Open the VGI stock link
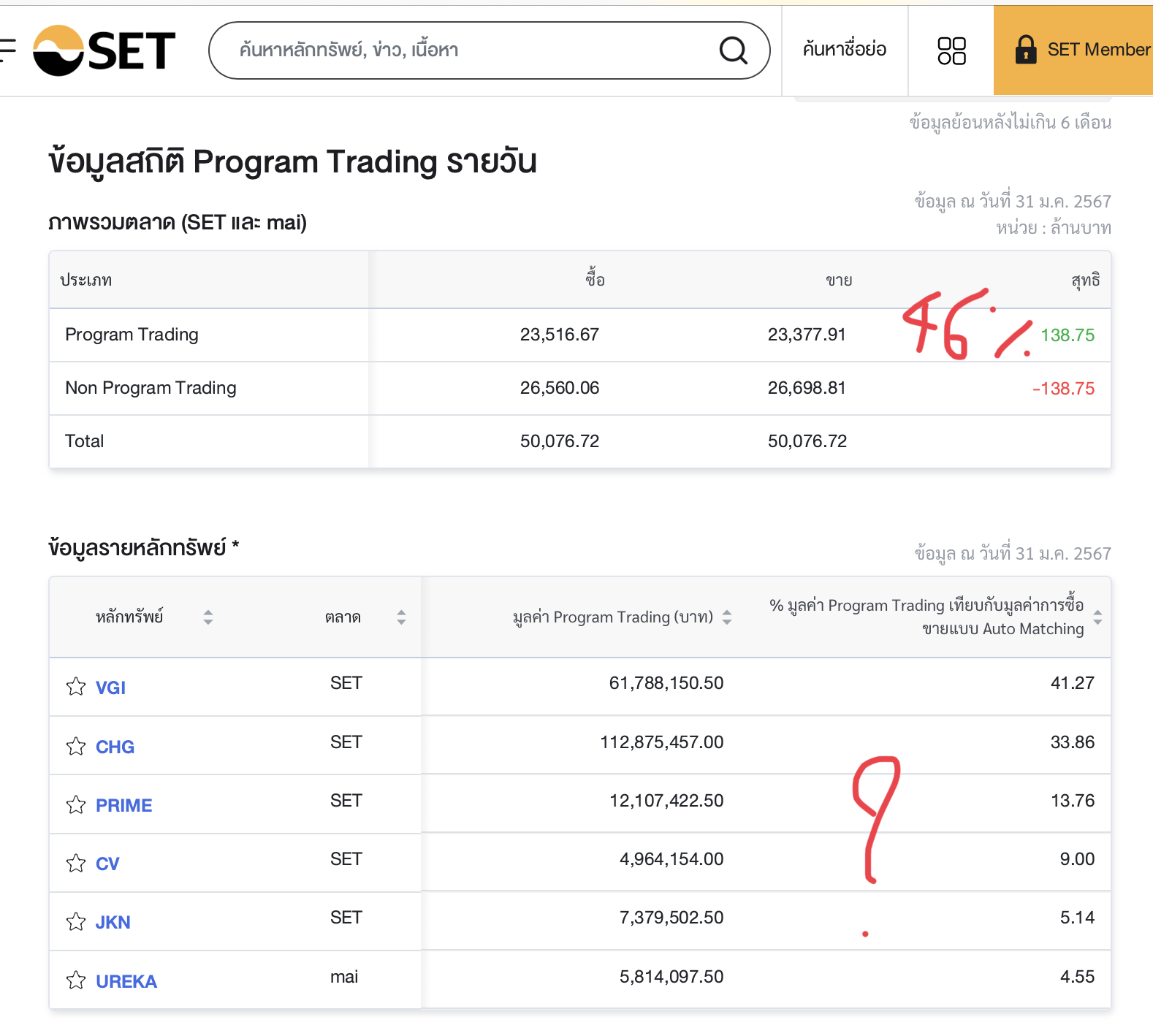The image size is (1153, 1036). 111,688
